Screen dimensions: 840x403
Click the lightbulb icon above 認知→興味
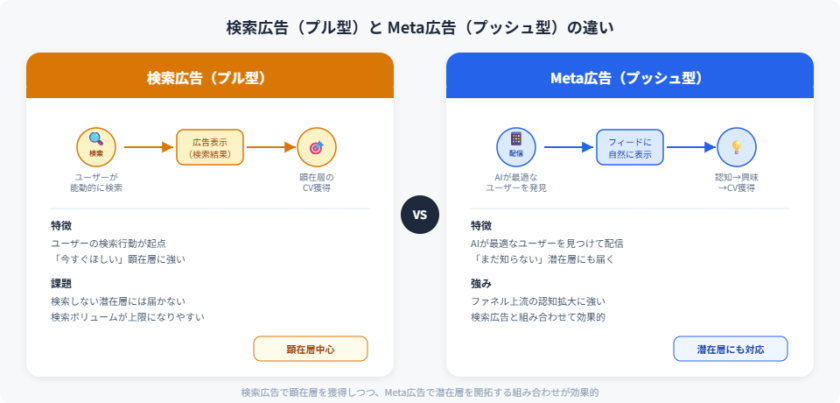click(x=736, y=147)
